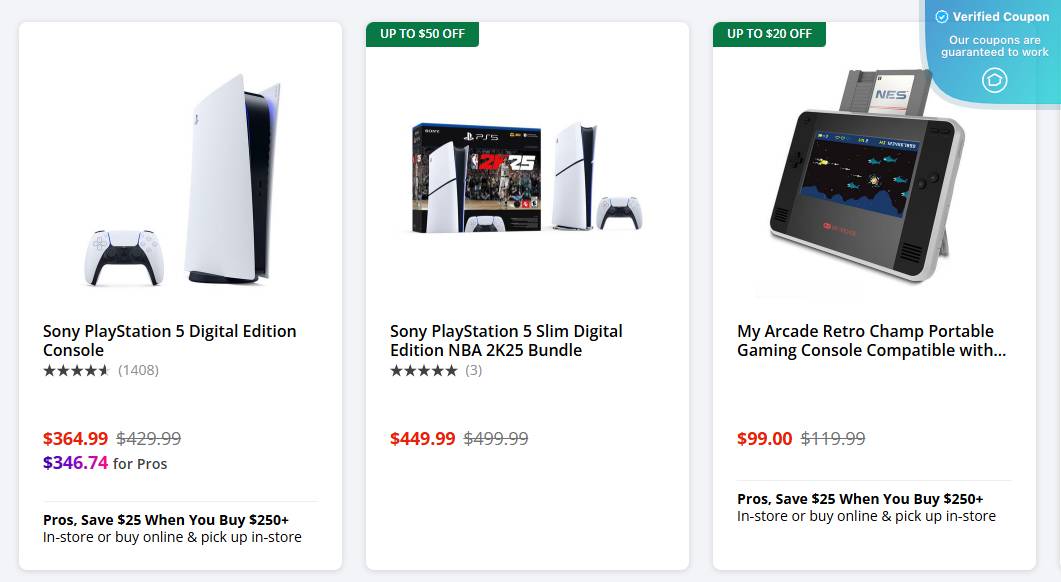Viewport: 1061px width, 582px height.
Task: Click "In-store or buy online & pick up in-store" text
Action: click(x=172, y=537)
